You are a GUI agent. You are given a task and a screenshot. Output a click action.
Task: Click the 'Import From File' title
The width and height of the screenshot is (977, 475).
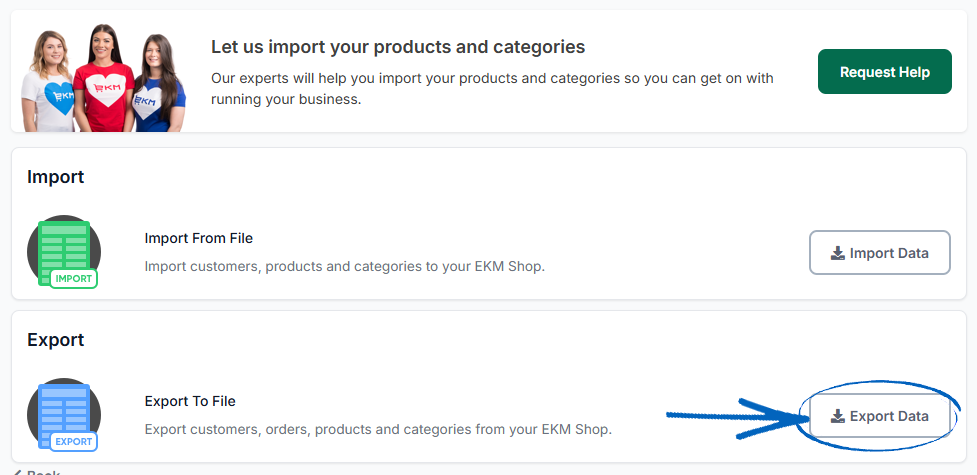(x=199, y=238)
